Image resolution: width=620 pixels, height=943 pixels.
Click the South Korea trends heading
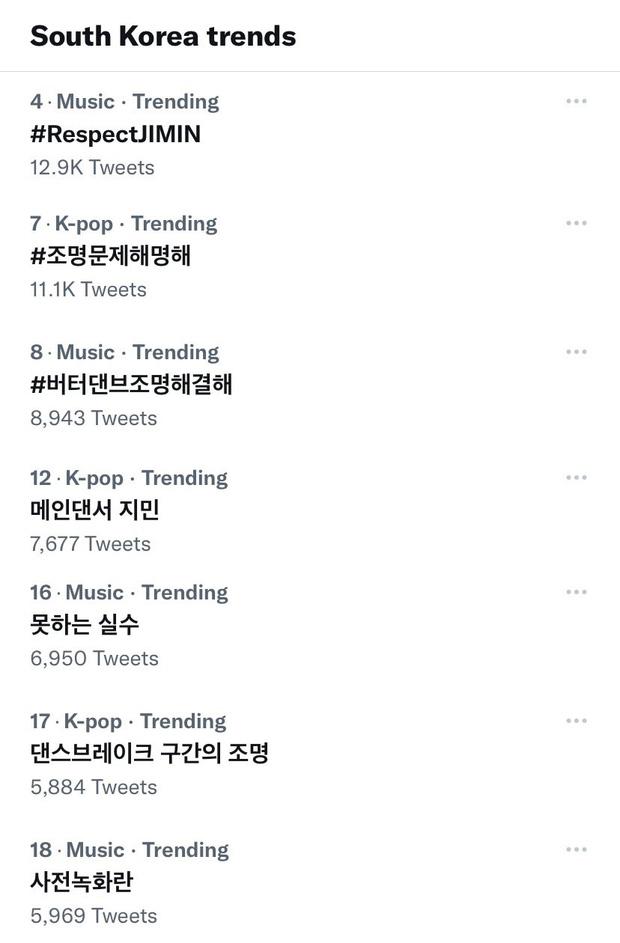pyautogui.click(x=163, y=36)
